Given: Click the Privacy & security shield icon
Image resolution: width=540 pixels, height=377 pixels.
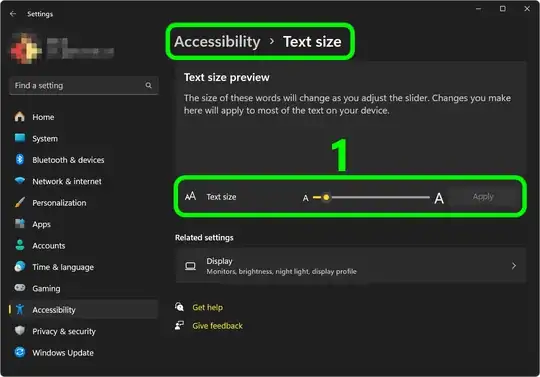Looking at the screenshot, I should (x=20, y=331).
